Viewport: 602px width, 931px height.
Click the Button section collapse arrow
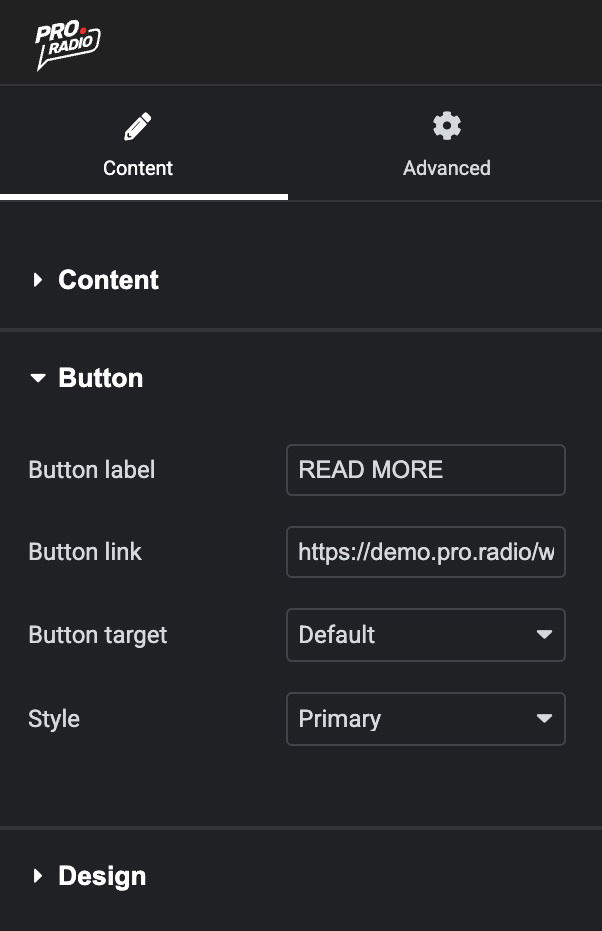click(x=38, y=378)
